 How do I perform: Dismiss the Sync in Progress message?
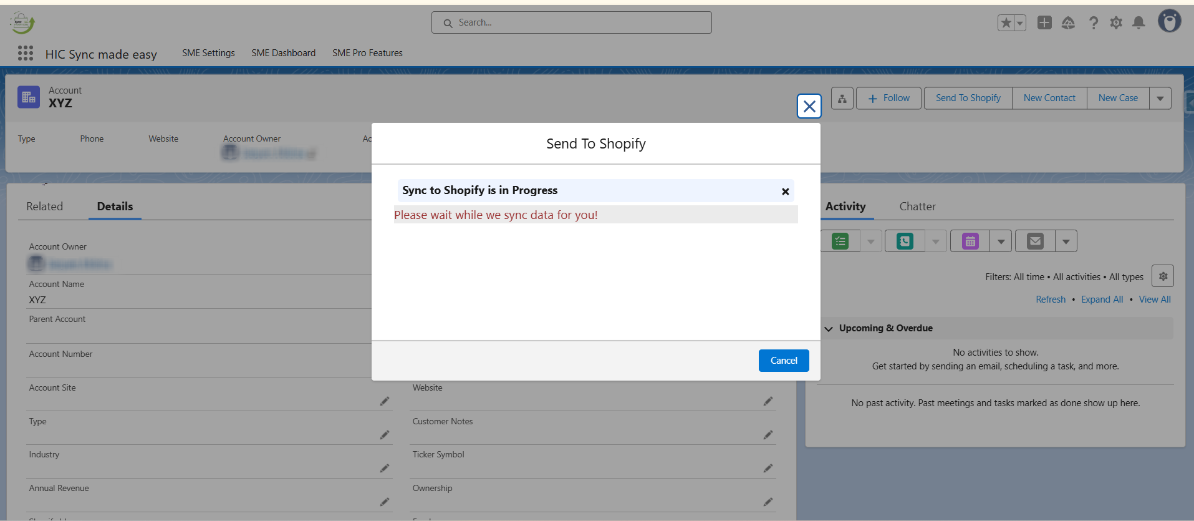click(785, 191)
